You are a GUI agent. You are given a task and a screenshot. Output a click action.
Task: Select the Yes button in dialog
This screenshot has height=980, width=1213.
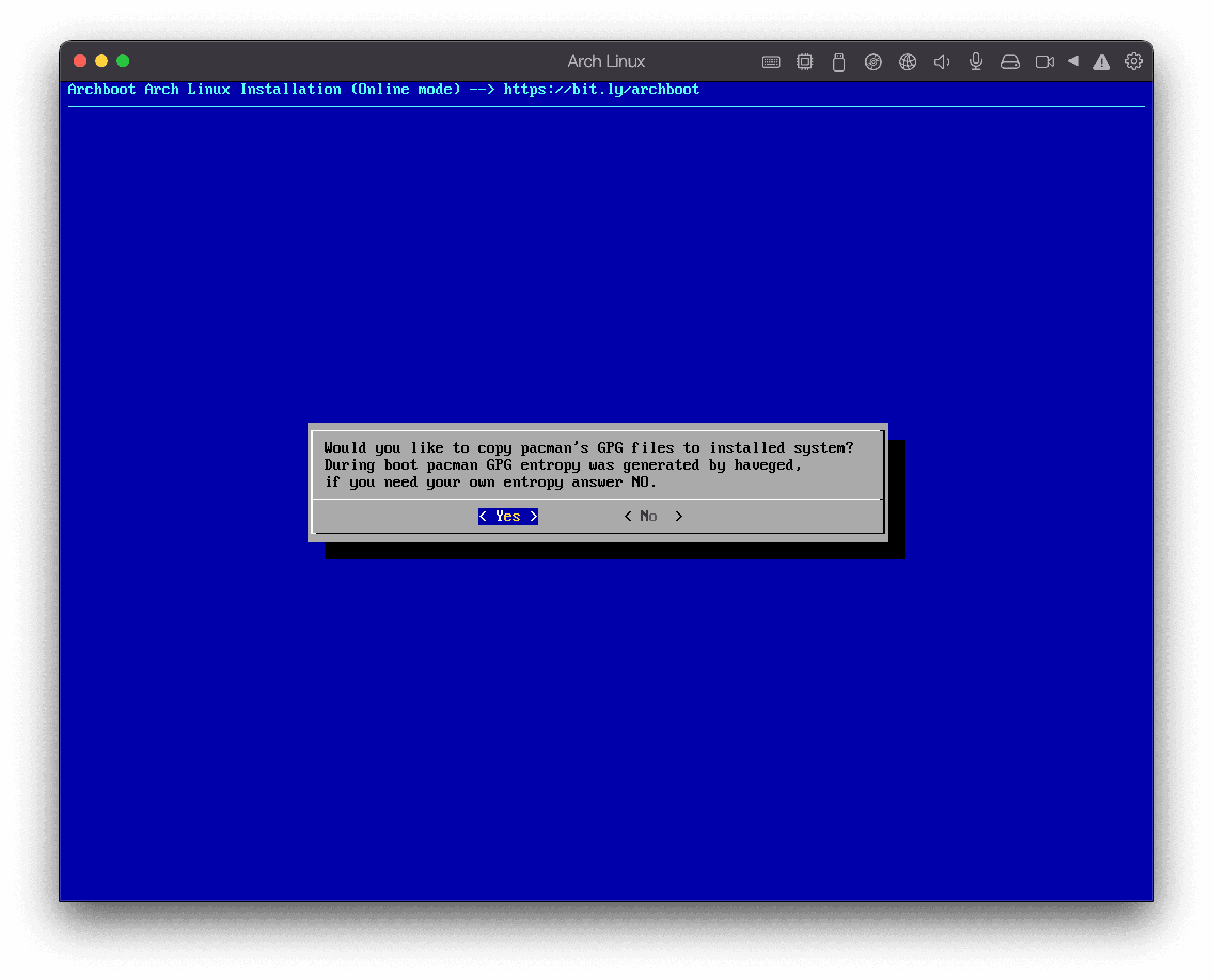click(508, 516)
